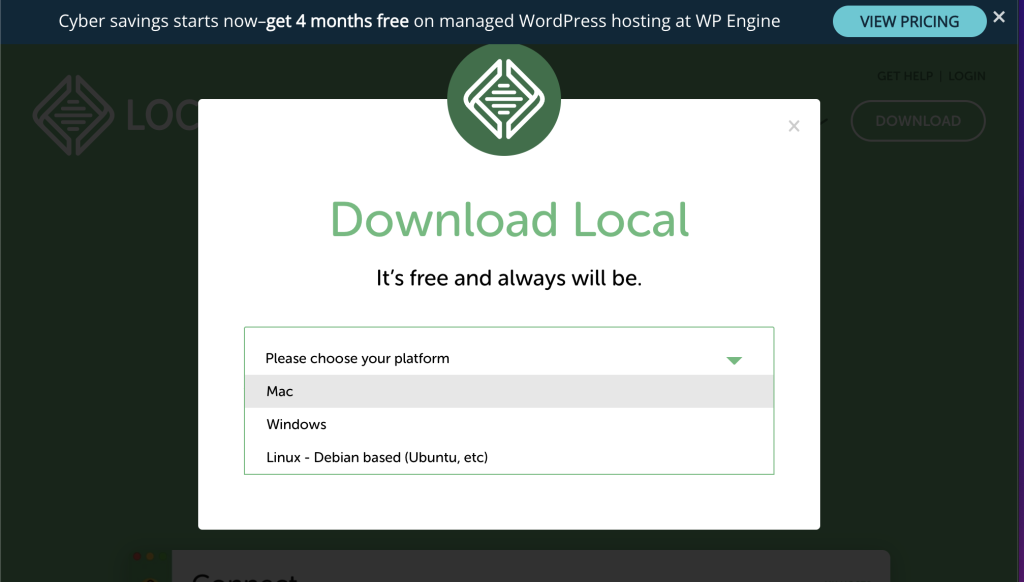1024x582 pixels.
Task: Click 'It's free and always will be.' text
Action: coord(509,278)
